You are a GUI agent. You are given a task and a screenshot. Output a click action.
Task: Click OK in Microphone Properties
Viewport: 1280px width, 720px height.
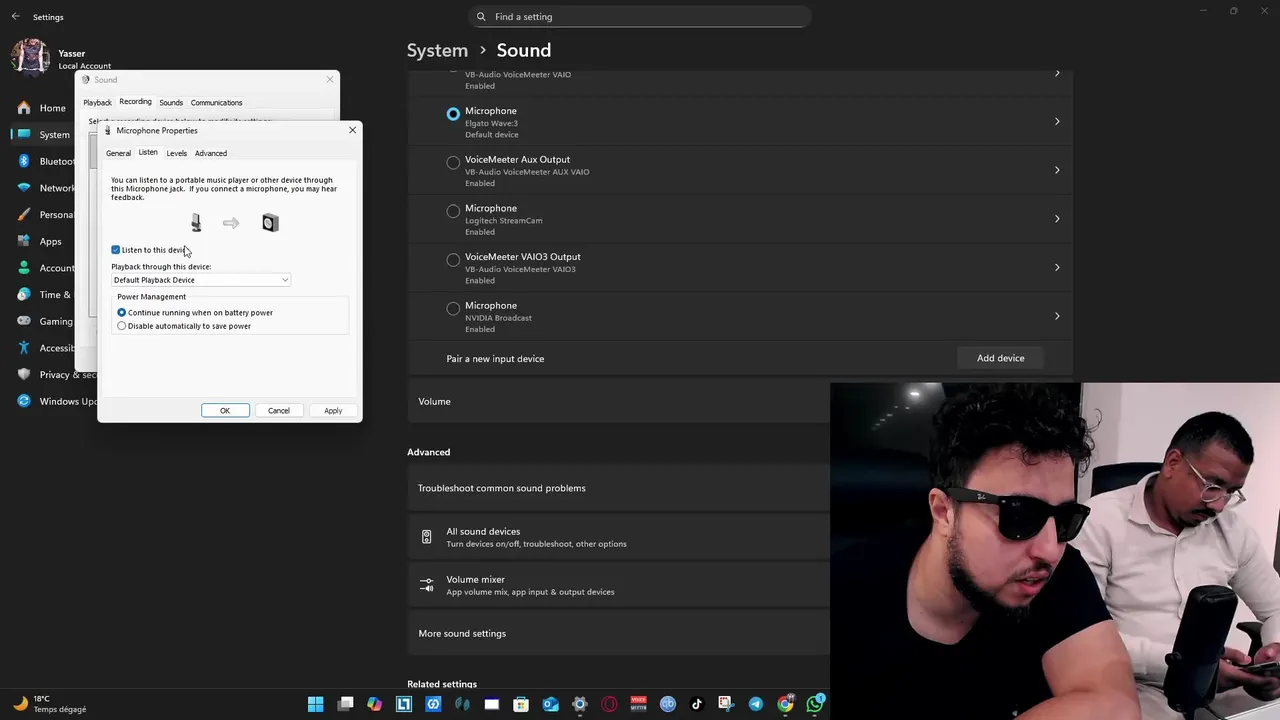[x=225, y=411]
